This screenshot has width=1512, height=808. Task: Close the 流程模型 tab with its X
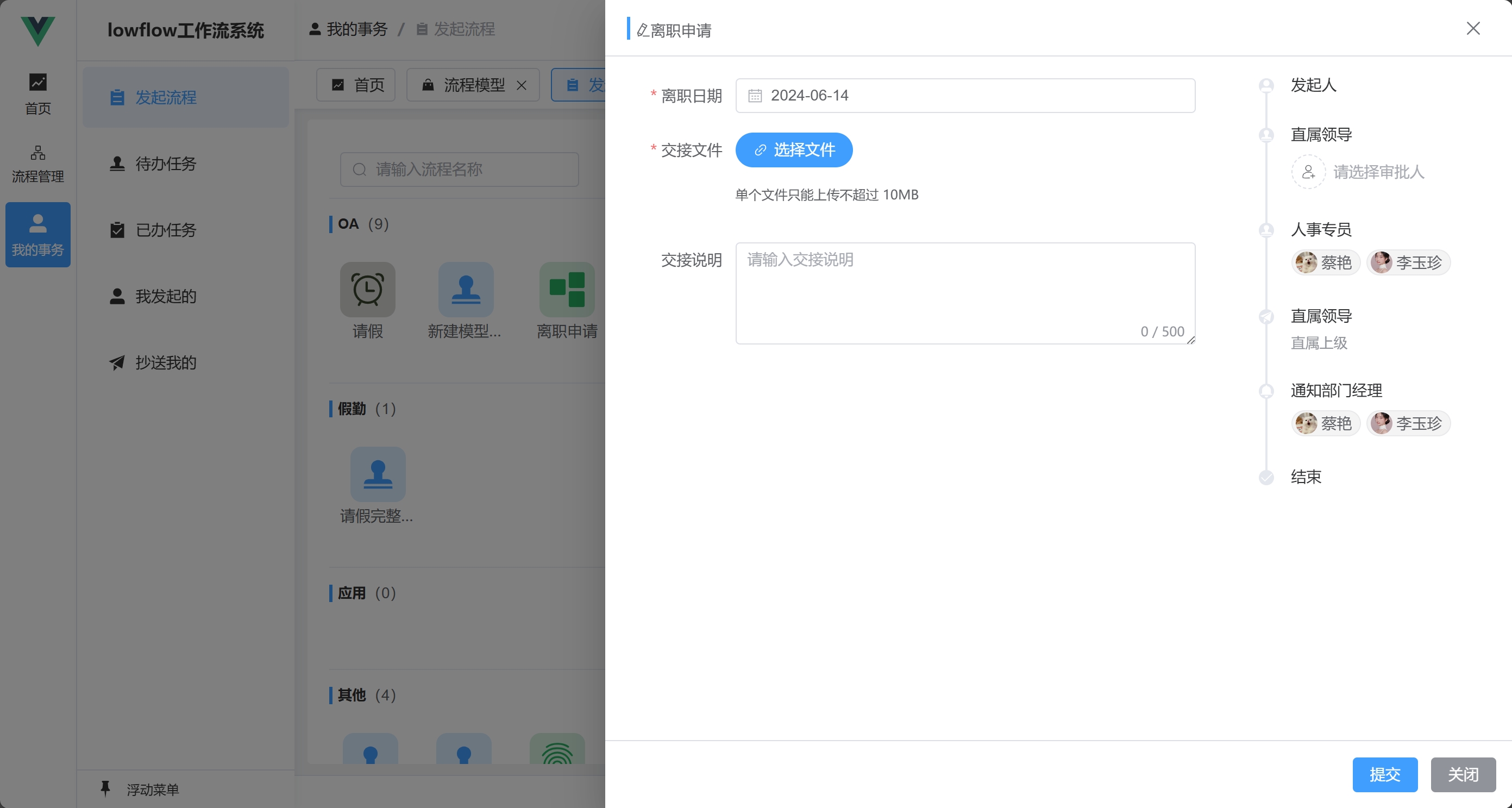pos(521,86)
